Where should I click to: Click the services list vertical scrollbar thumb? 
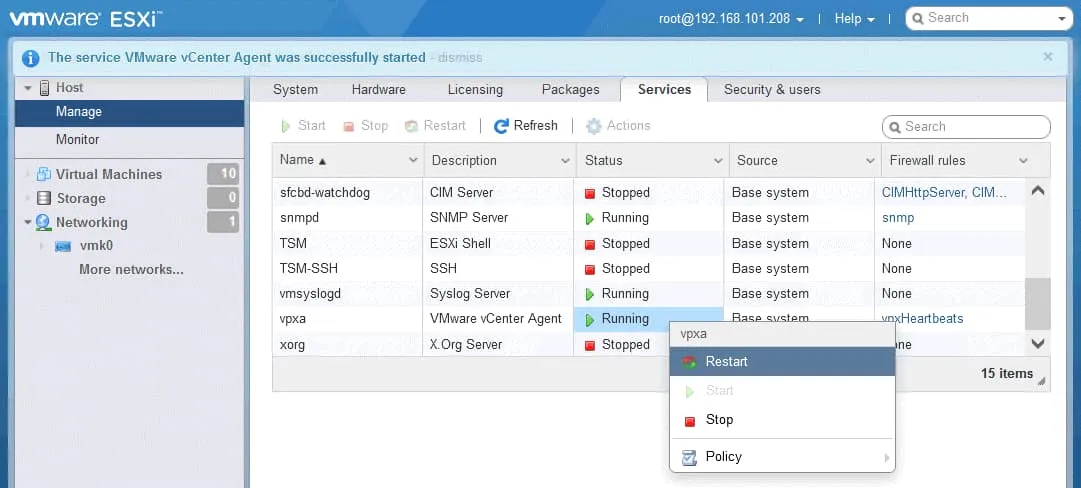pyautogui.click(x=1038, y=303)
